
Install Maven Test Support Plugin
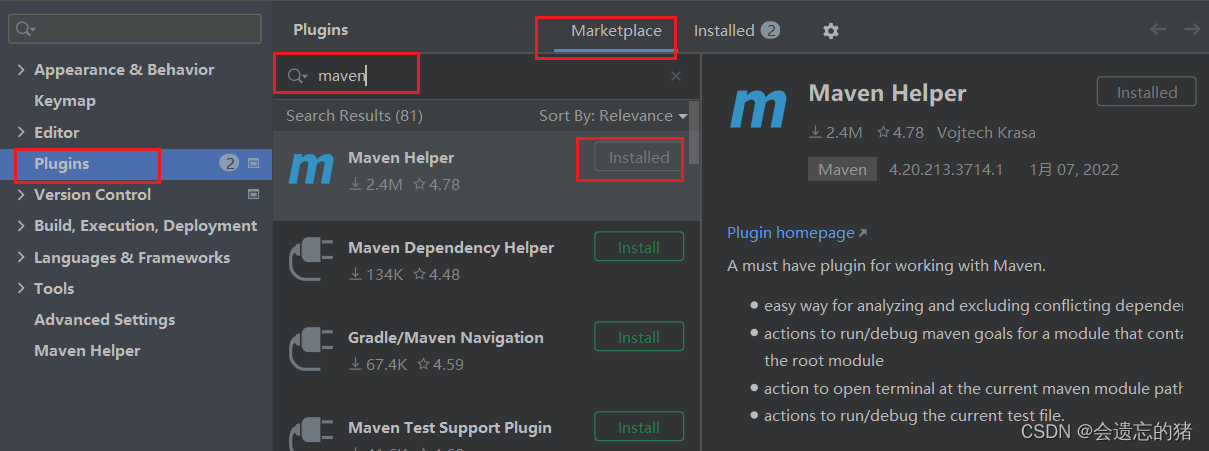pos(639,427)
